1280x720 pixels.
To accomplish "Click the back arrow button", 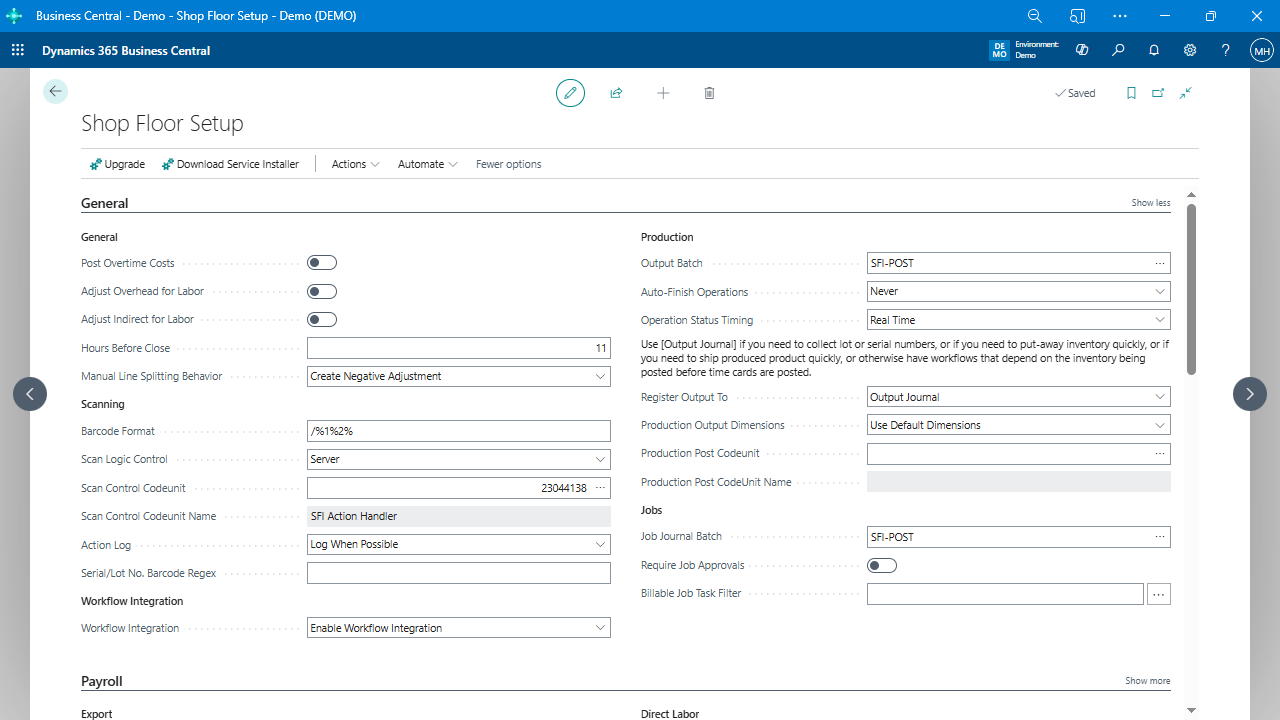I will 55,91.
